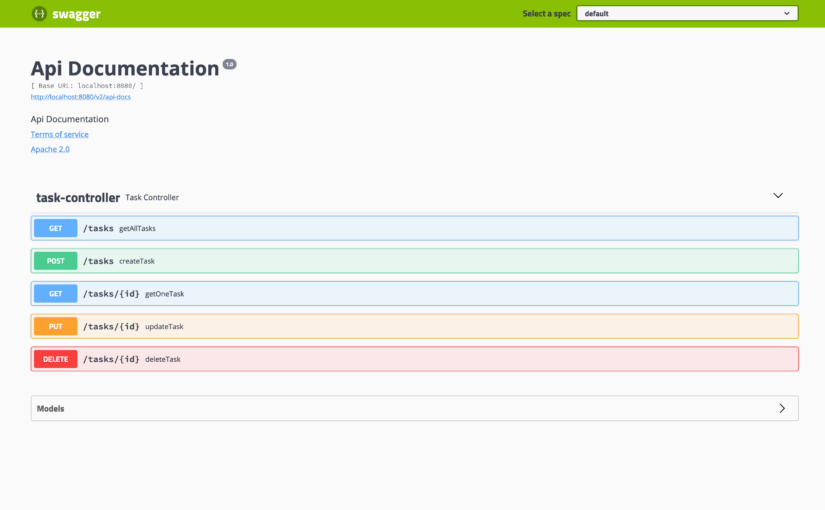This screenshot has height=510, width=825.
Task: Click the green POST method badge
Action: point(55,261)
